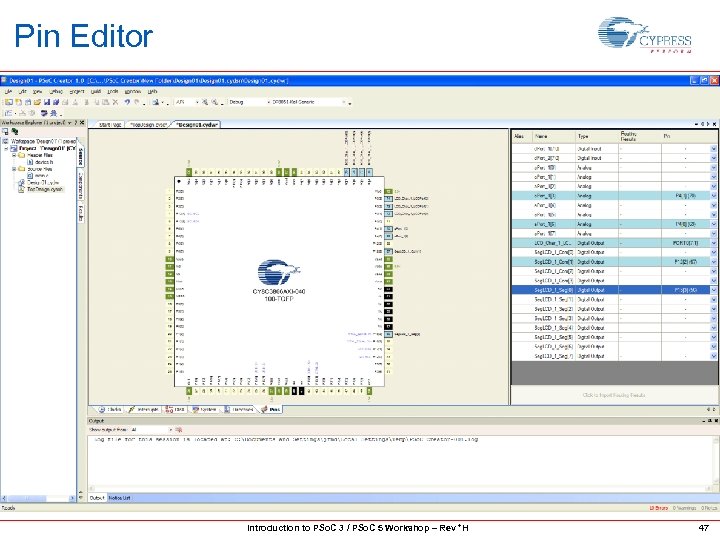Switch to the Notice List tab
This screenshot has width=720, height=540.
pos(119,498)
